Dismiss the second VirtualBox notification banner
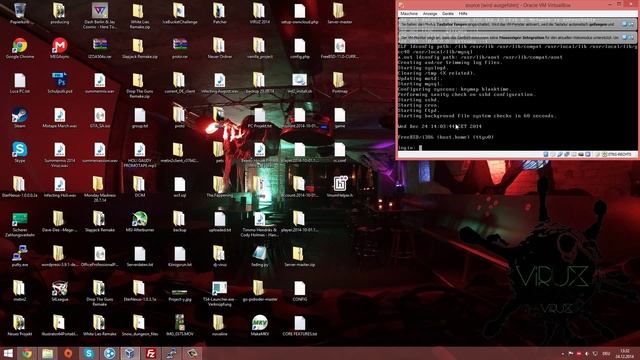 tap(631, 37)
